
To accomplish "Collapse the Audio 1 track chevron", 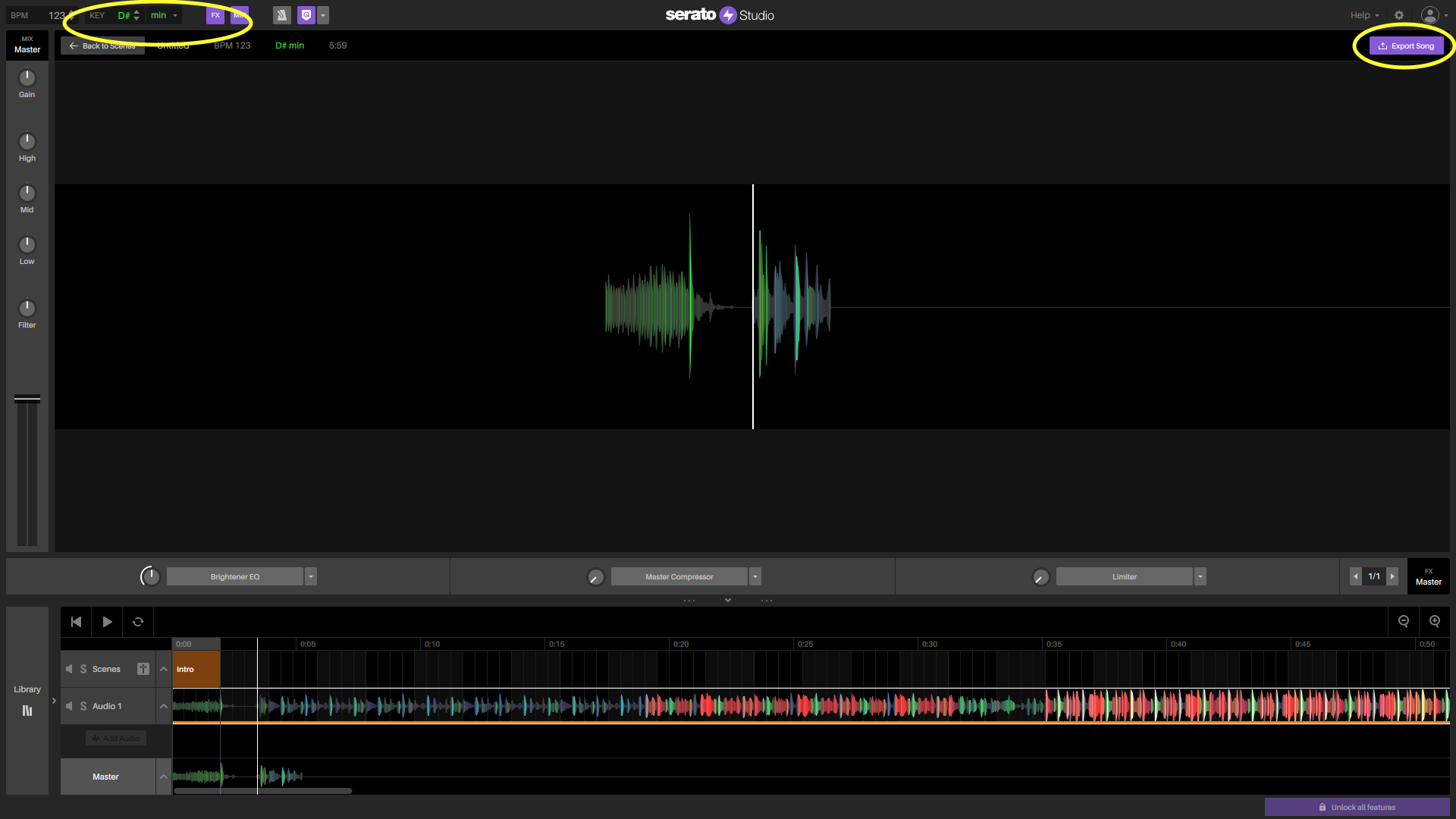I will point(164,706).
